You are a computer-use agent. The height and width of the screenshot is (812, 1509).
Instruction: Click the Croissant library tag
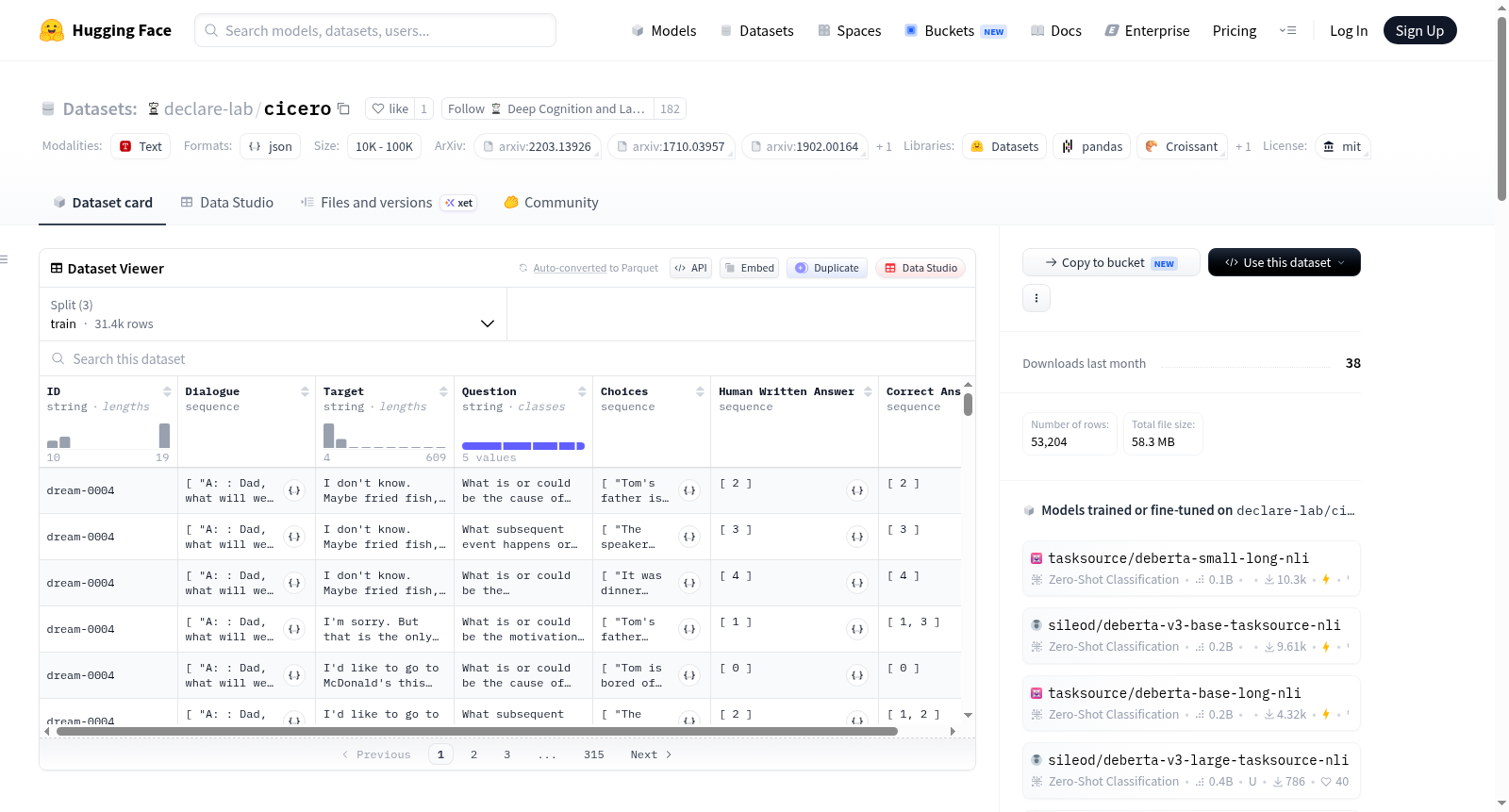point(1182,146)
